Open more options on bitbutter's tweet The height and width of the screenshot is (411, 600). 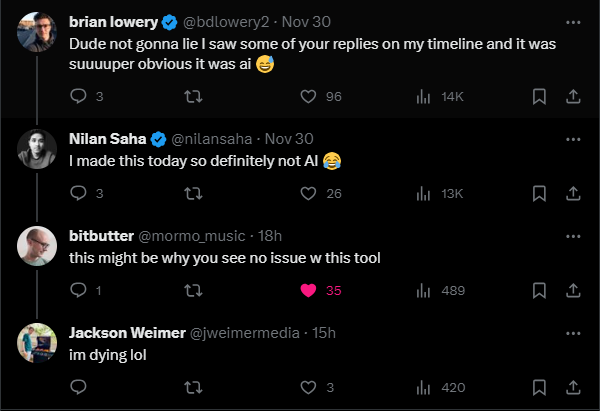573,235
